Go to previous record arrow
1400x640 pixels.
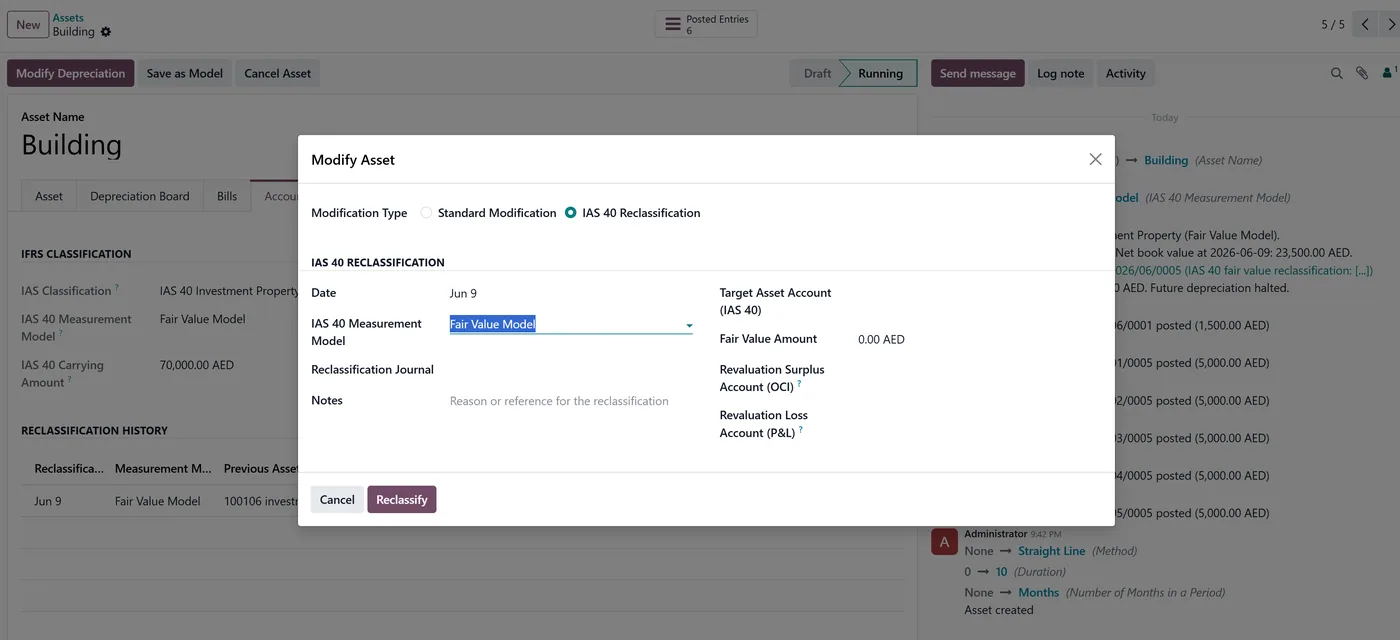point(1365,25)
